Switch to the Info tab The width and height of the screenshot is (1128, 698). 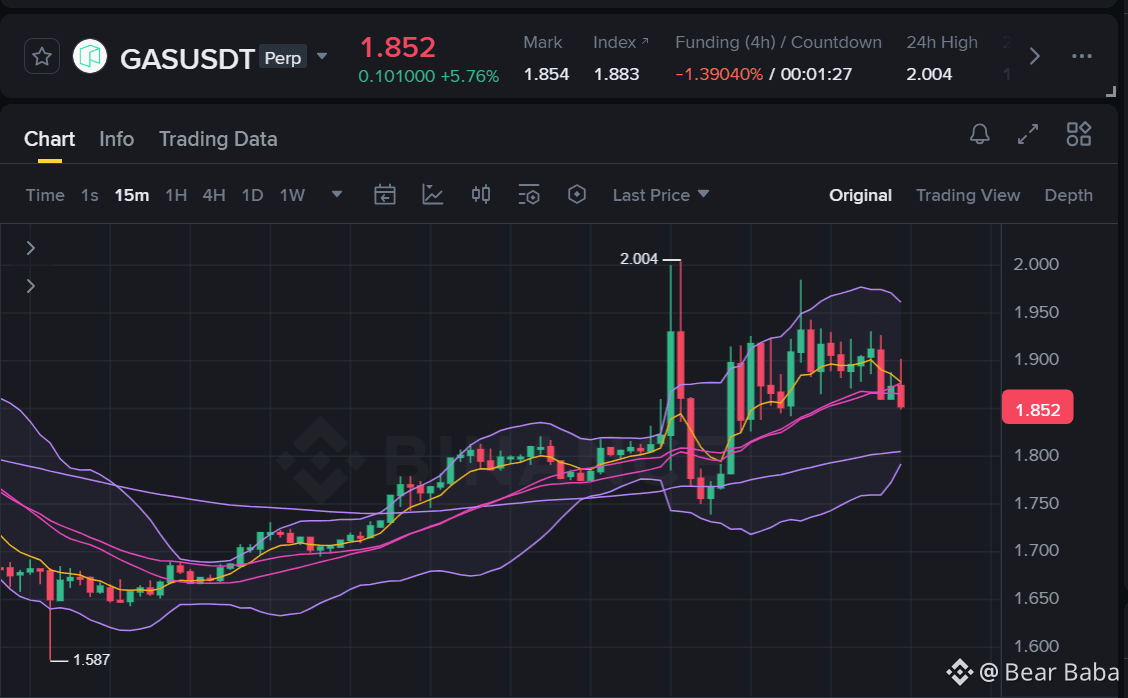tap(117, 139)
